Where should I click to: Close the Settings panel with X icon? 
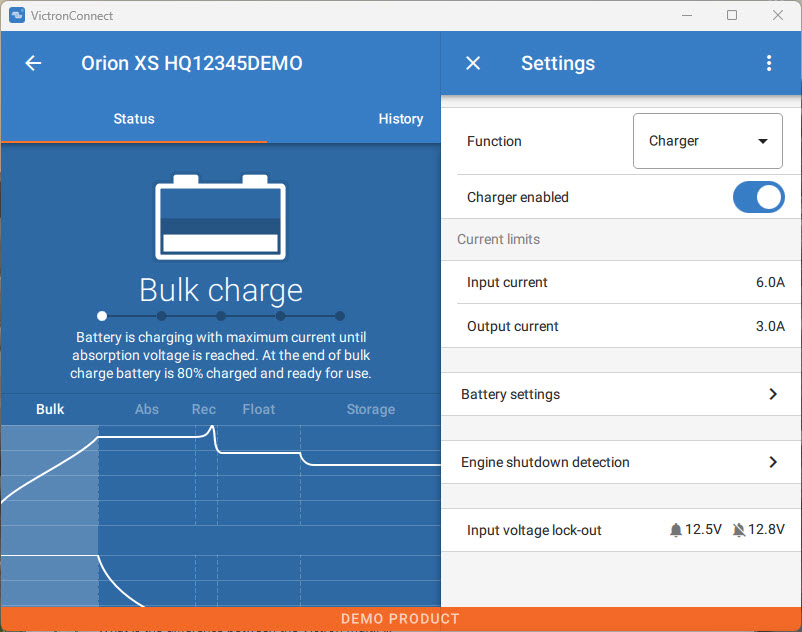[473, 63]
